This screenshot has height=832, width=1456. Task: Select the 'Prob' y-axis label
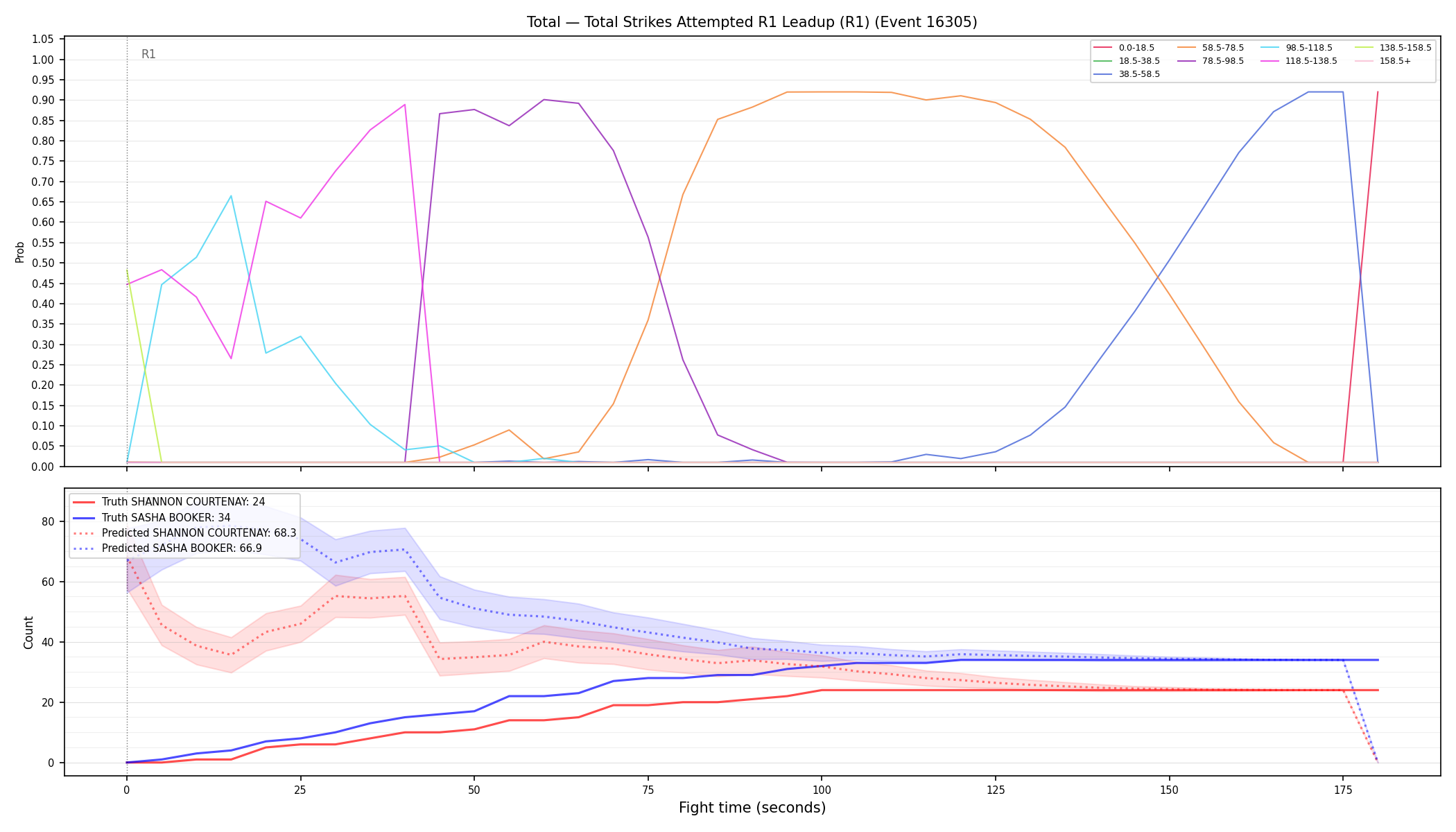pos(20,252)
